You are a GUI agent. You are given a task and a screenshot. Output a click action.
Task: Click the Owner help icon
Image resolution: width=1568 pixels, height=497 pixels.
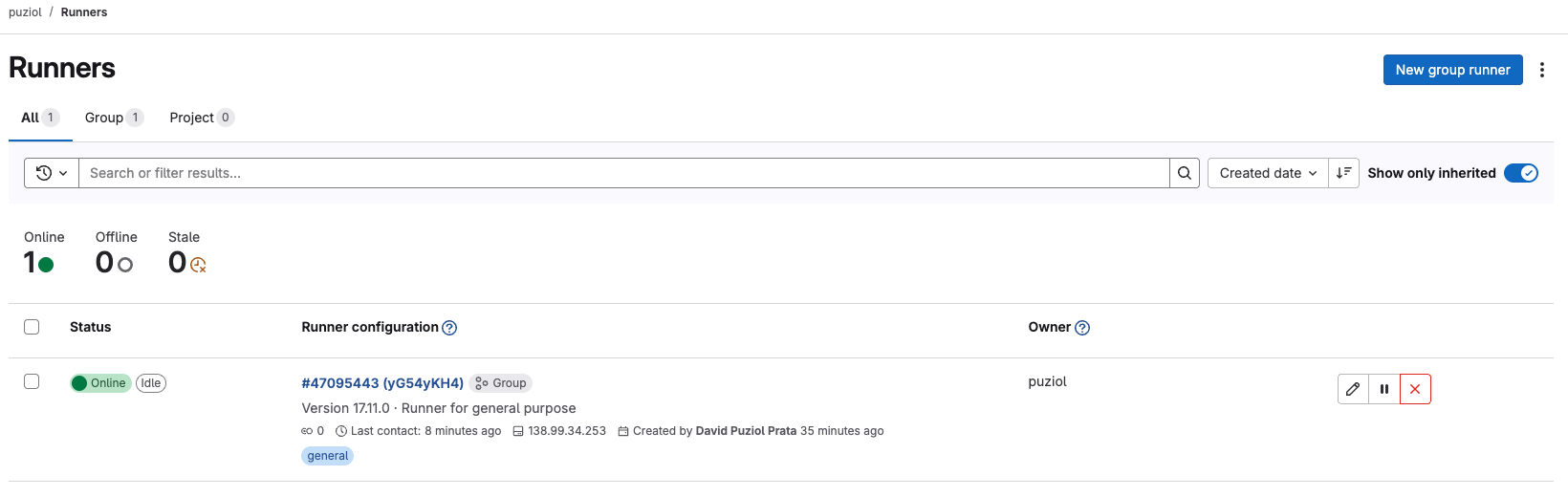coord(1082,328)
